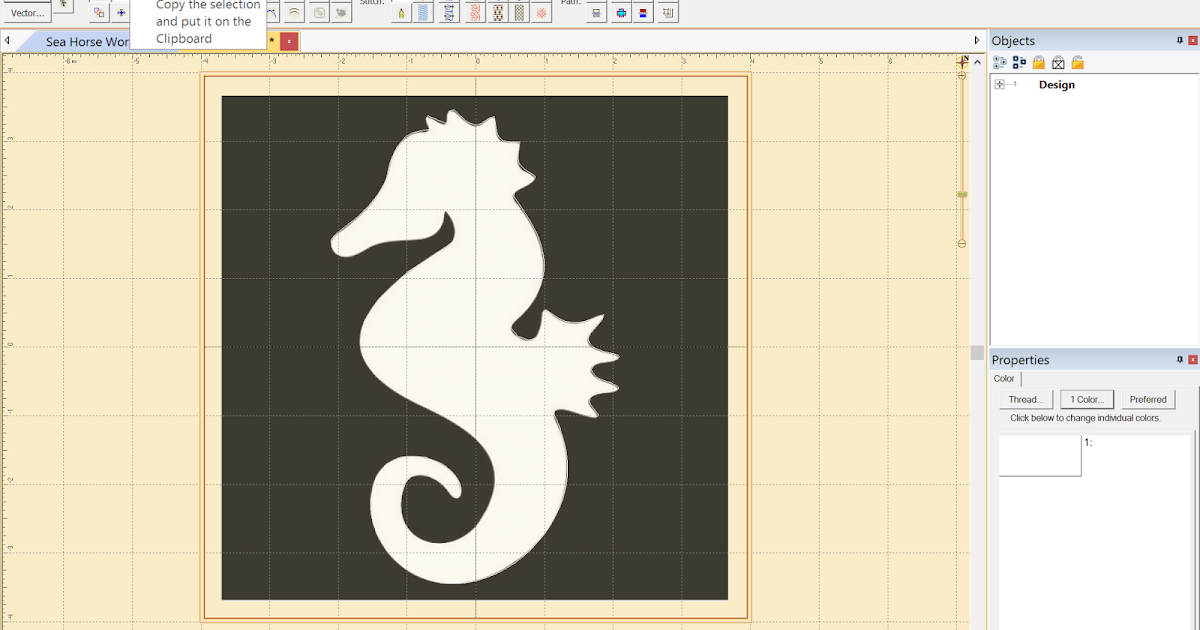Click color swatch 1 to change its color
This screenshot has width=1200, height=630.
coord(1040,455)
